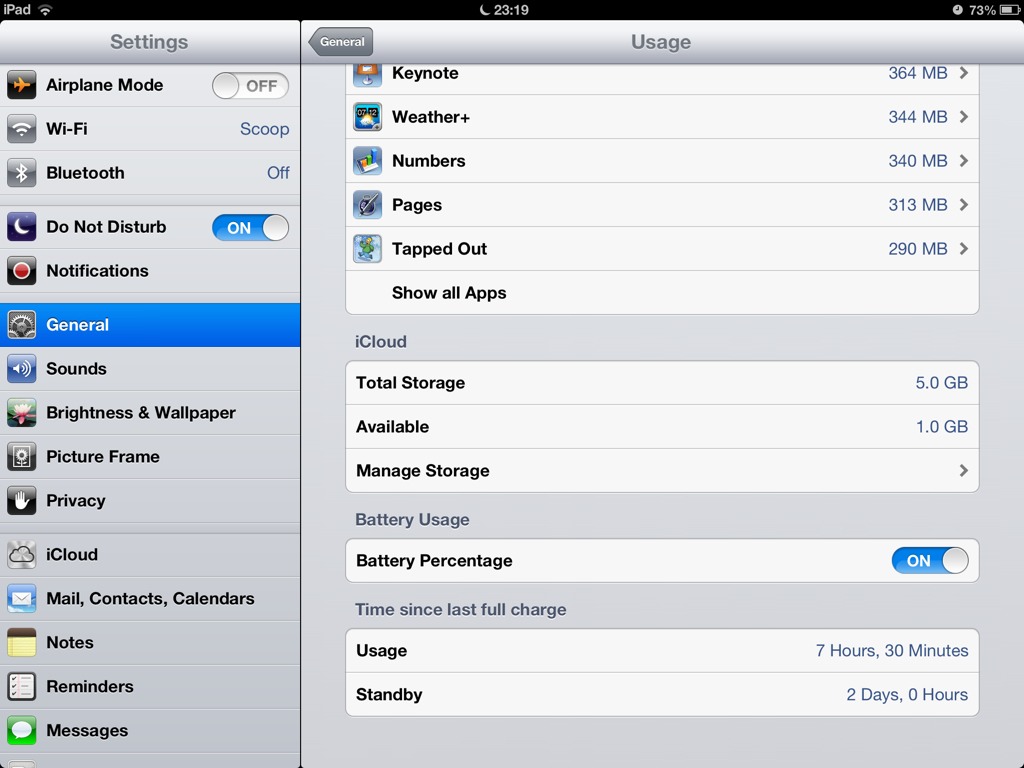This screenshot has width=1024, height=768.
Task: Tap Manage Storage label
Action: (x=423, y=471)
